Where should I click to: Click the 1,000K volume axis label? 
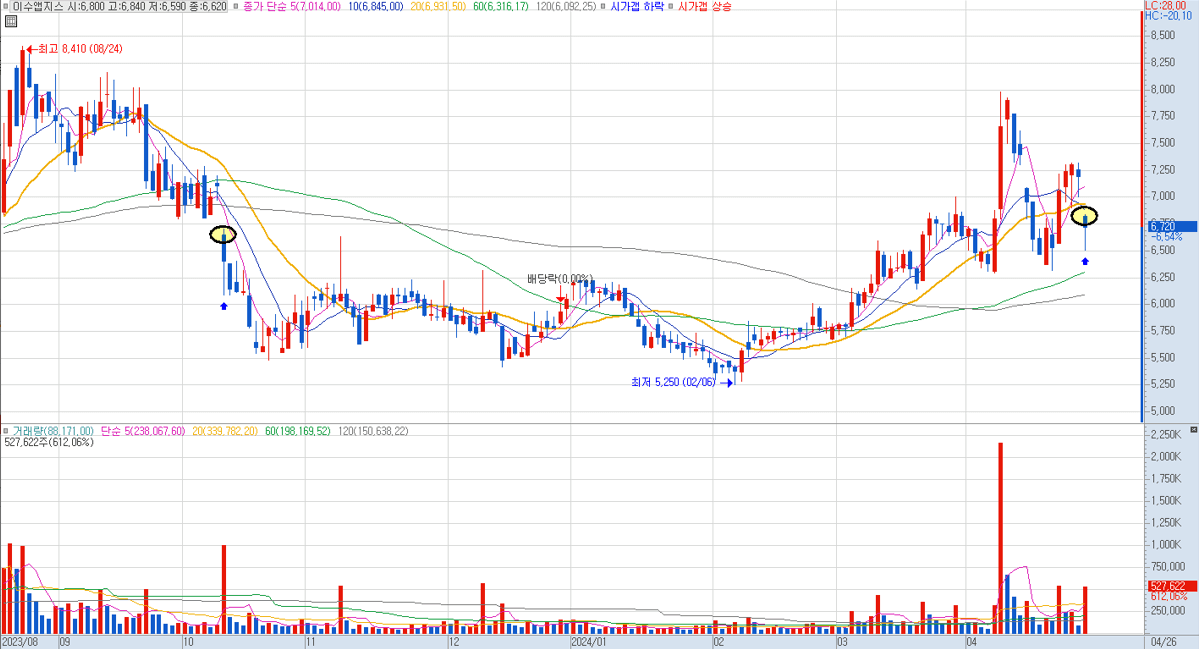(1166, 544)
